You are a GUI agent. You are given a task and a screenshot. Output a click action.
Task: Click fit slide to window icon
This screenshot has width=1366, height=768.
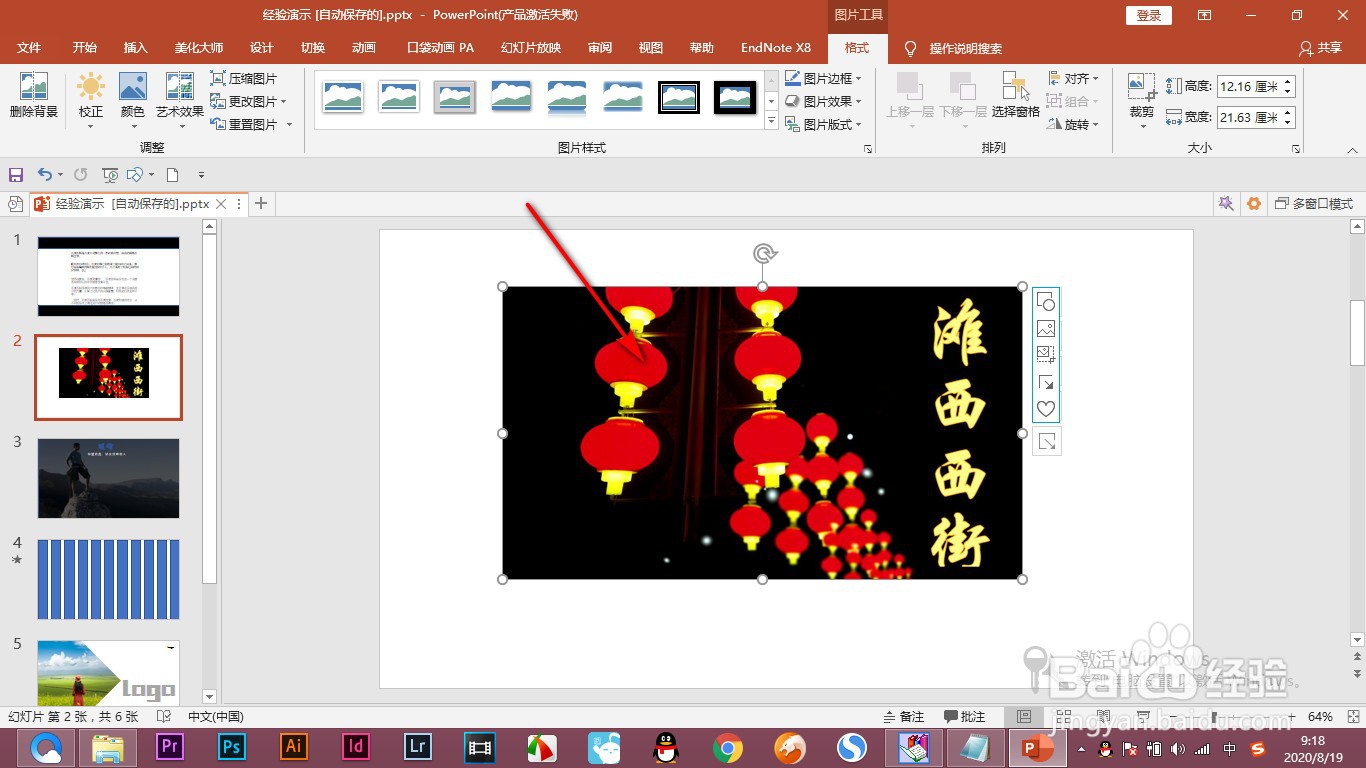1351,717
